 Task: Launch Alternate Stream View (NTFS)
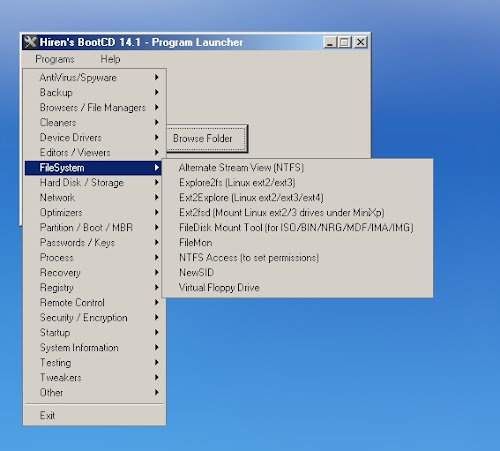(297, 167)
